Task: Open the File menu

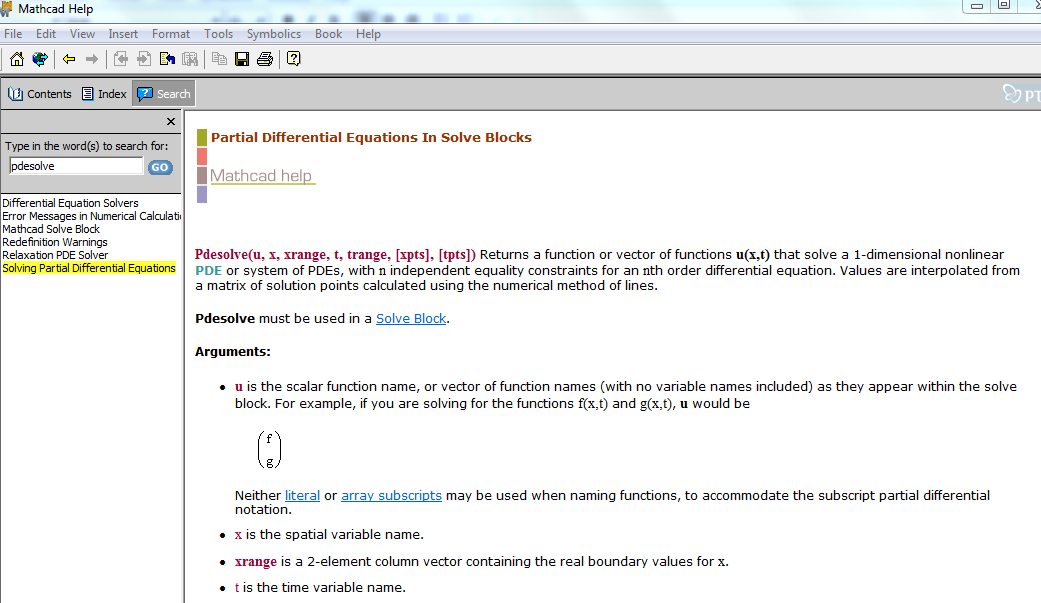Action: click(x=13, y=34)
